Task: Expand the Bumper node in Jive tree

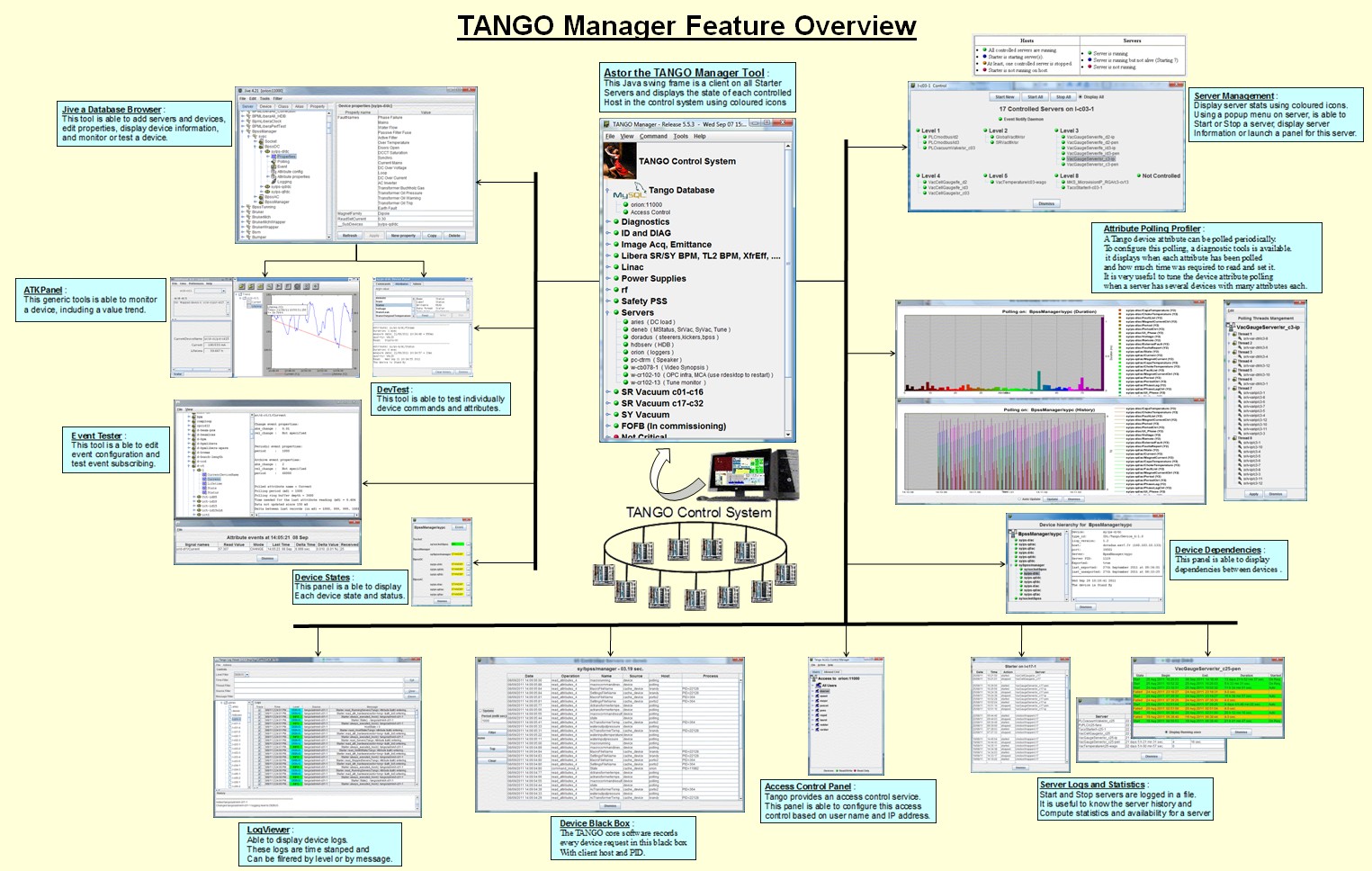Action: click(x=244, y=237)
